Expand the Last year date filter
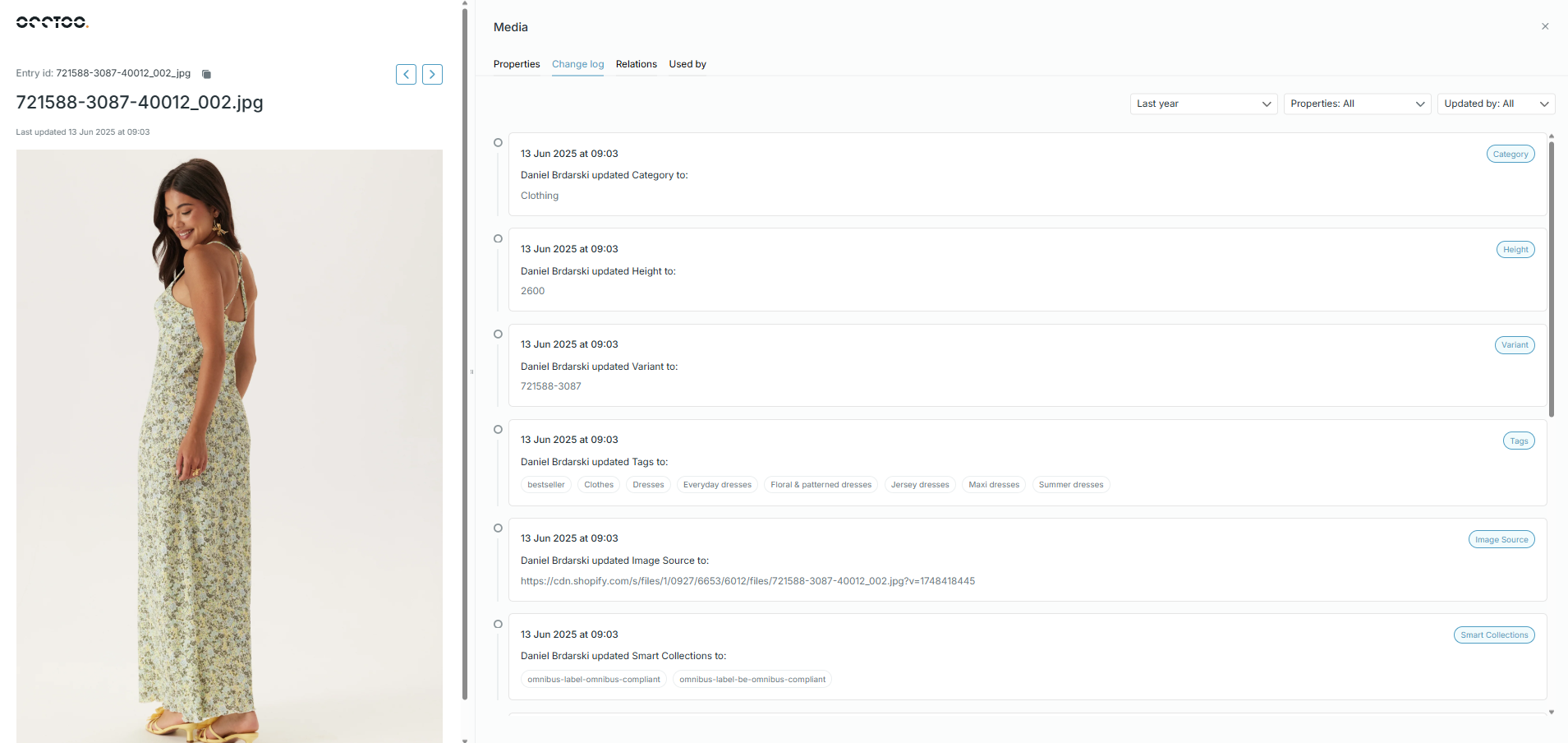 point(1203,104)
